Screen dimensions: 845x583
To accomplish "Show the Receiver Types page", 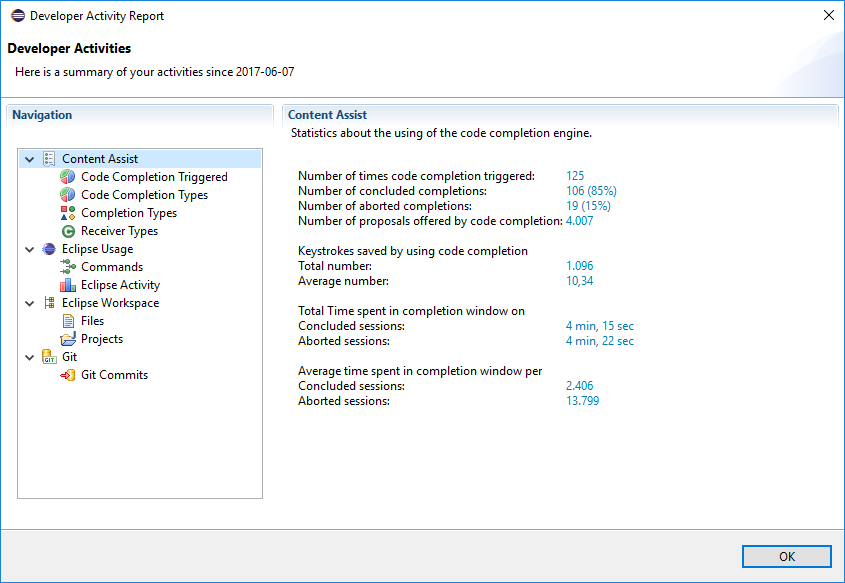I will (119, 231).
